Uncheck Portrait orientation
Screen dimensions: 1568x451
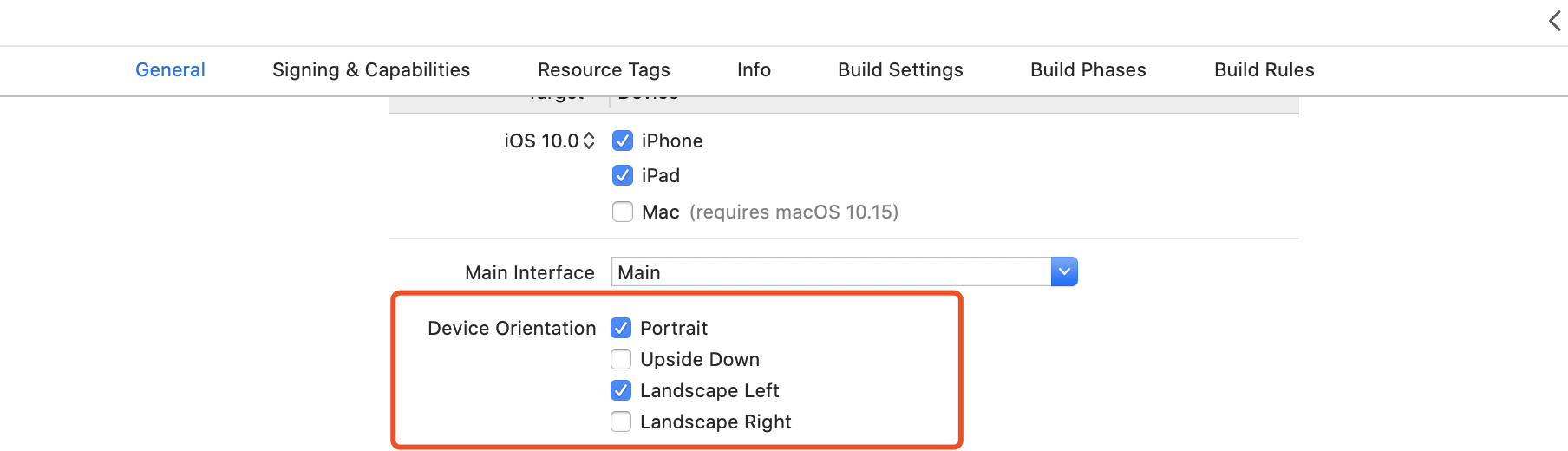(621, 328)
